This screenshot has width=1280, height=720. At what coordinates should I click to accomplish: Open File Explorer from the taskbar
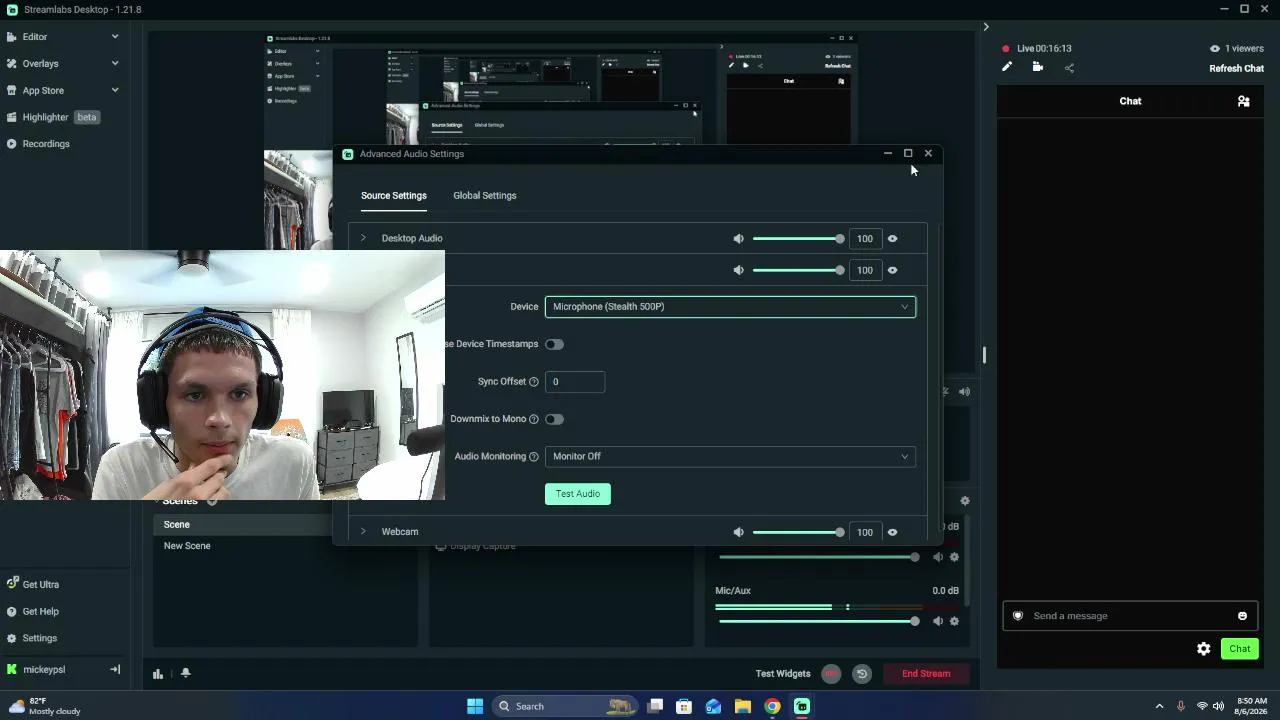coord(743,706)
